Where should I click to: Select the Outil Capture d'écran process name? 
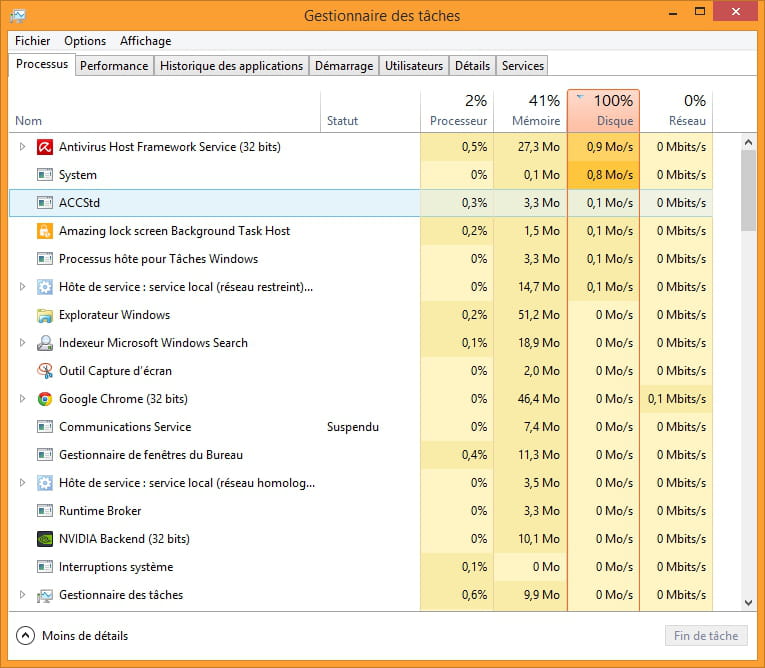116,371
